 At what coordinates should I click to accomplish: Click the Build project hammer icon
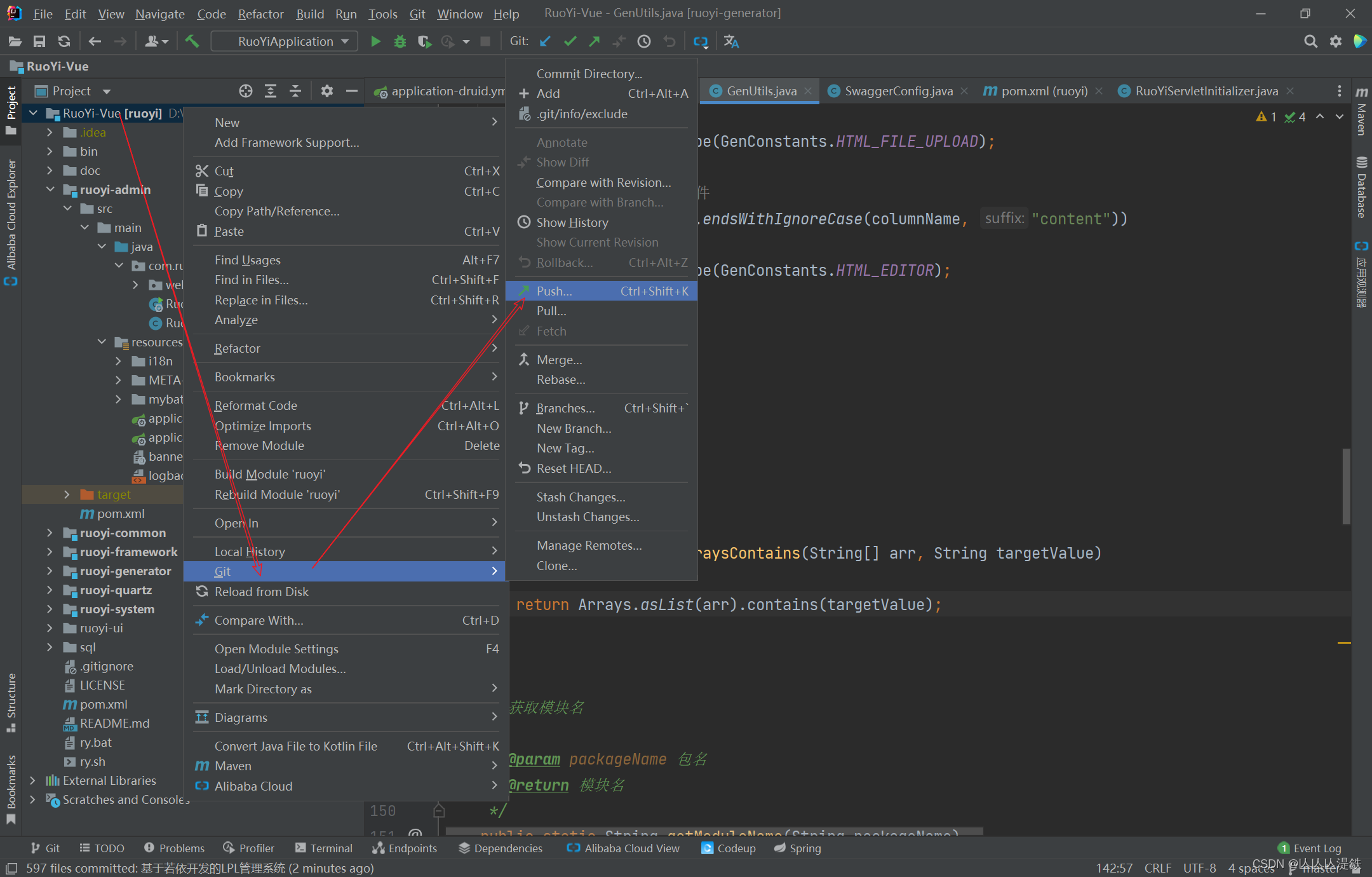[192, 41]
